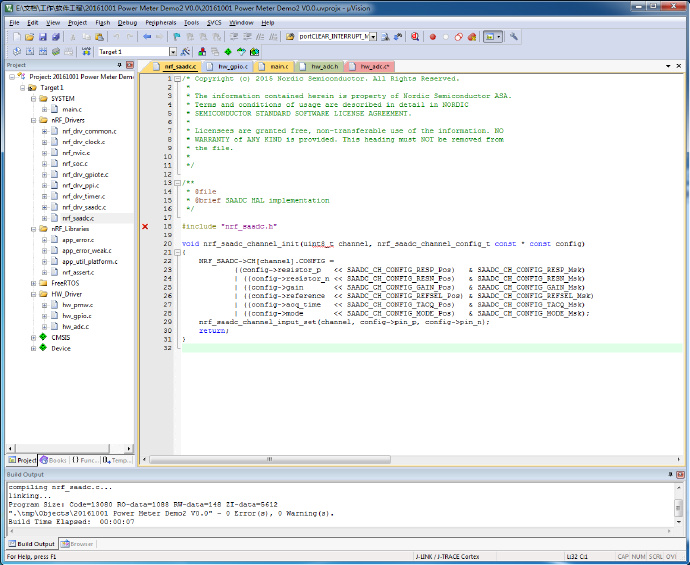Viewport: 690px width, 565px height.
Task: Collapse the HW_Driver group
Action: [33, 294]
